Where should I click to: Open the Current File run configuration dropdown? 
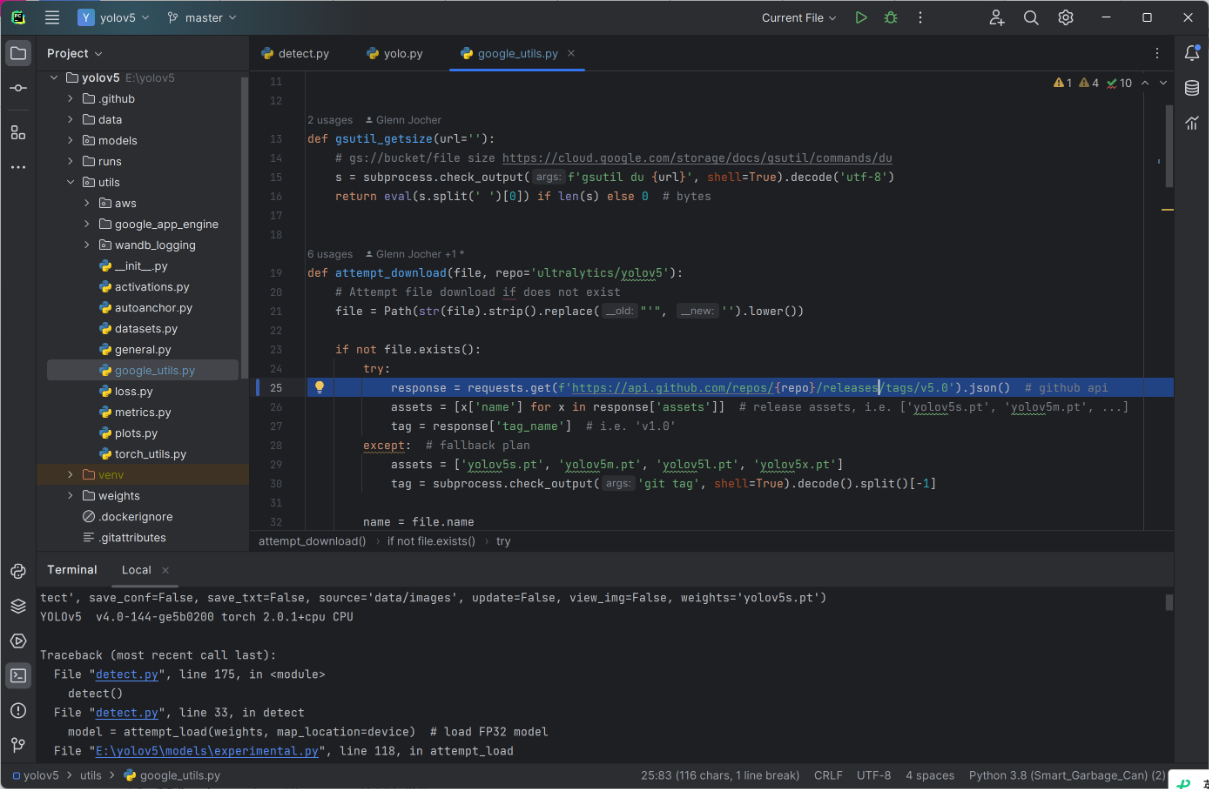[x=798, y=18]
